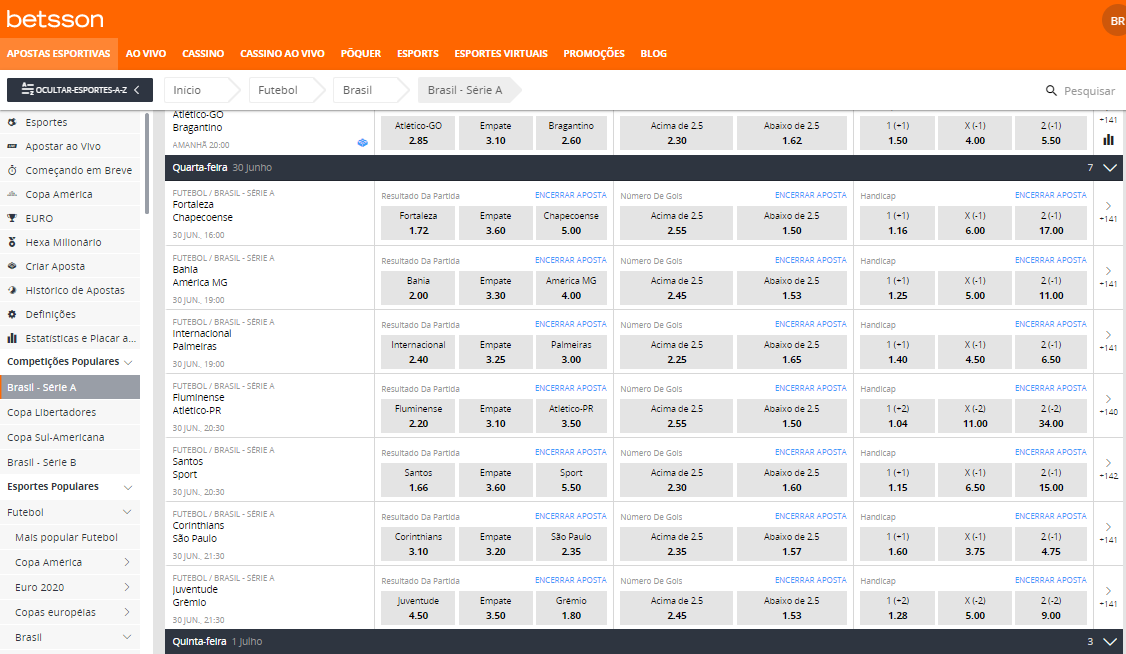Hide the sports A-Z sidebar

[x=80, y=90]
